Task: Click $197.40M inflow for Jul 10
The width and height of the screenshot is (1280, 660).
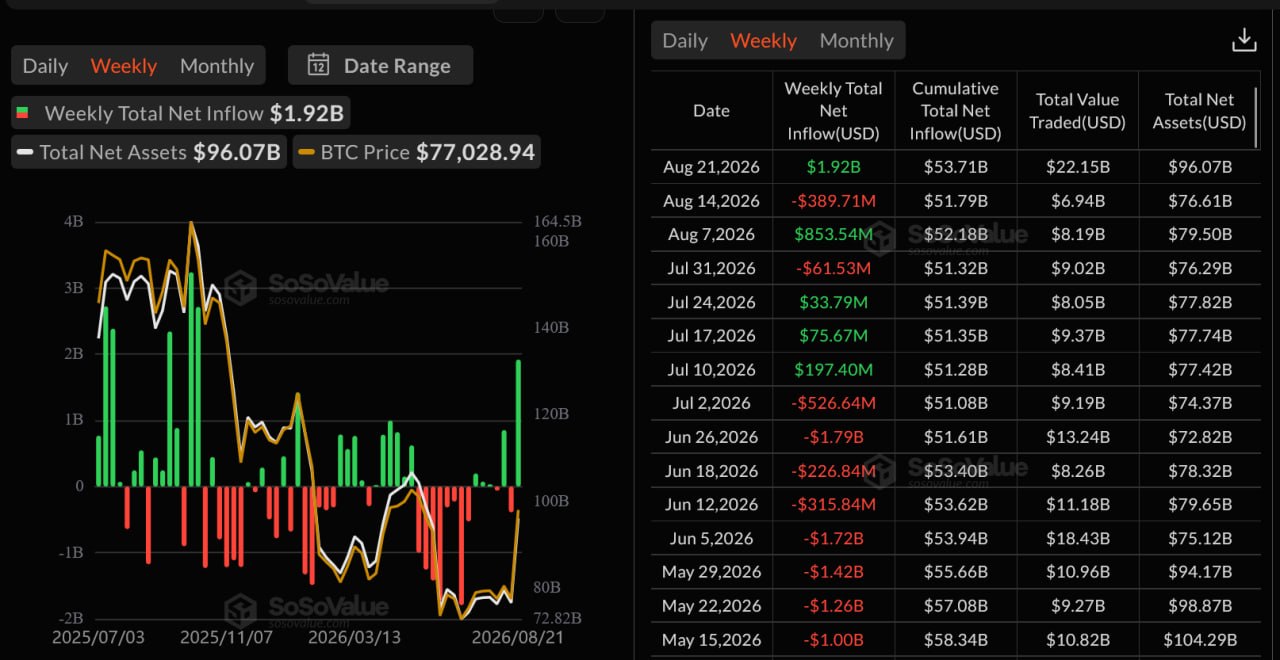Action: [x=833, y=370]
